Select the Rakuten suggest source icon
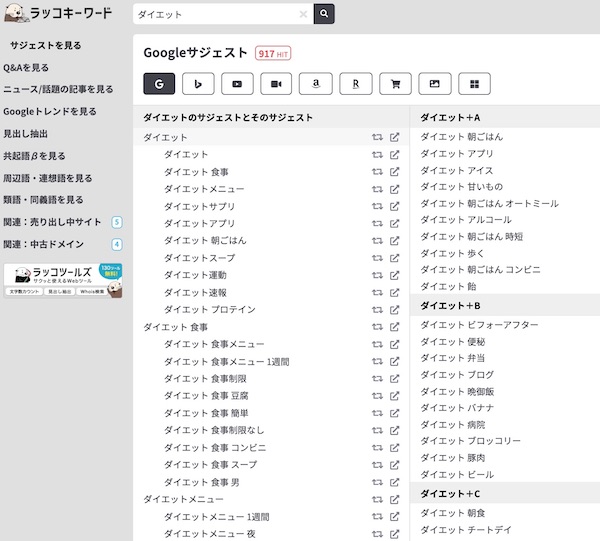 click(356, 84)
